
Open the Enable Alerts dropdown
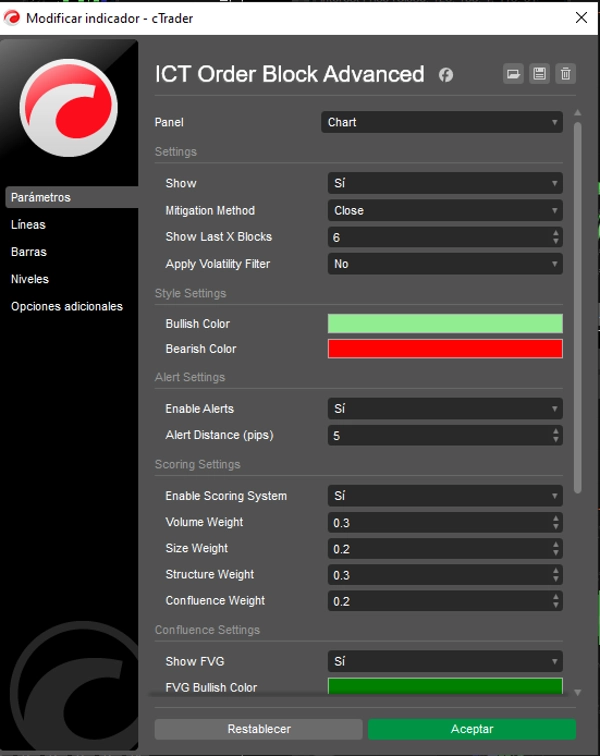click(445, 409)
